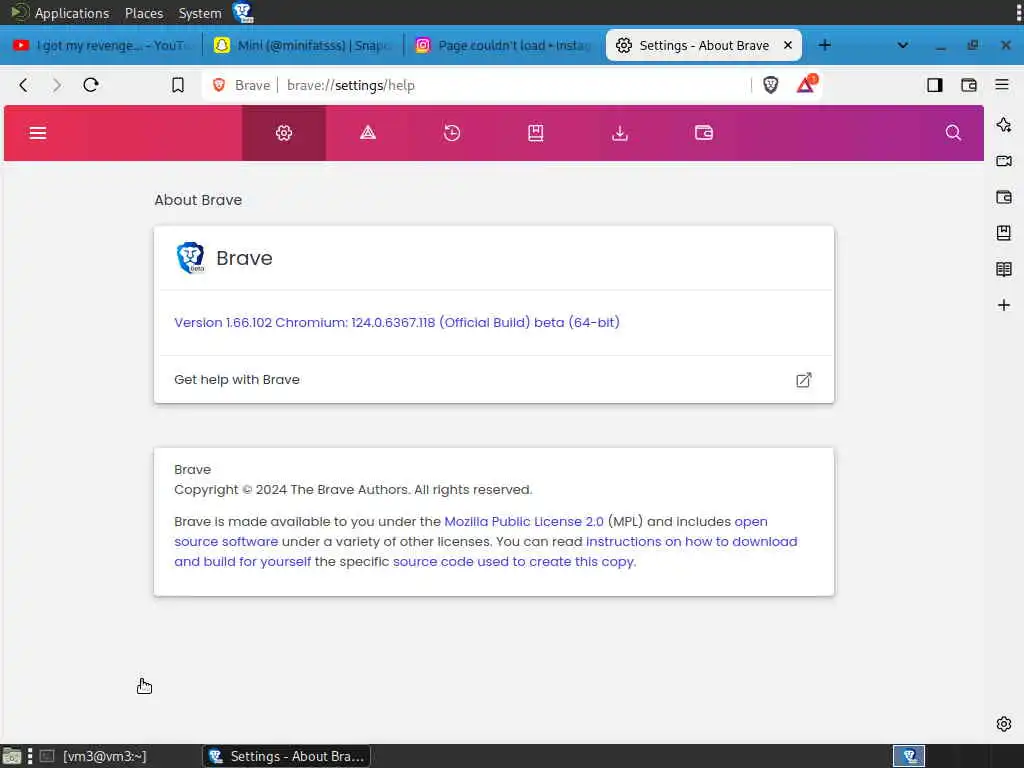Switch to the Instagram tab
This screenshot has width=1024, height=768.
click(x=505, y=45)
